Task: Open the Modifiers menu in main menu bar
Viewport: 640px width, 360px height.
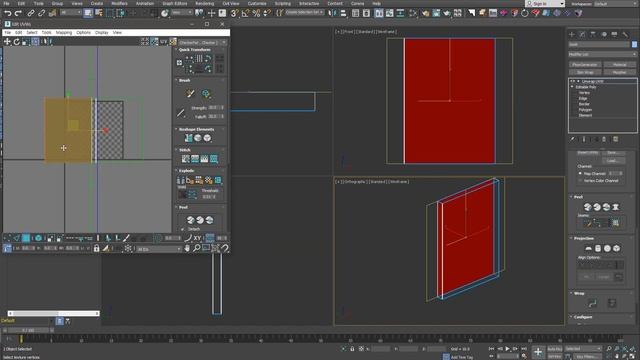Action: coord(119,3)
